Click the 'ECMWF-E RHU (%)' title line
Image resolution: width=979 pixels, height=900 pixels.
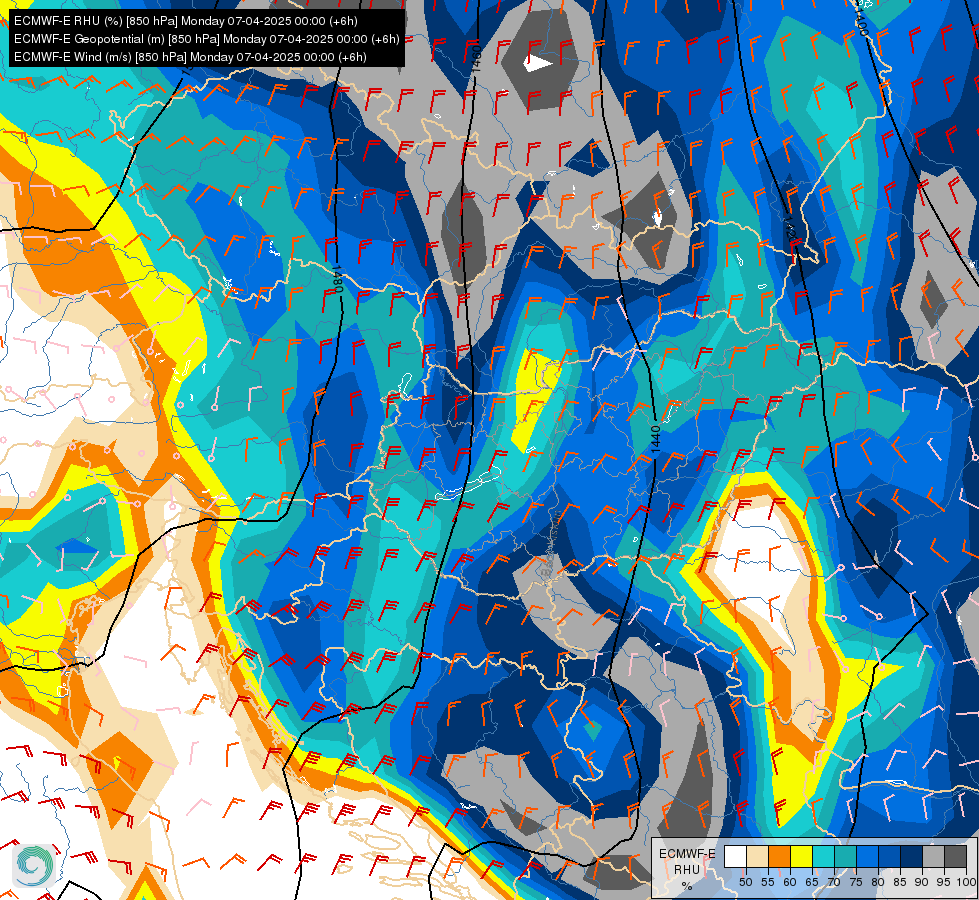pos(185,21)
